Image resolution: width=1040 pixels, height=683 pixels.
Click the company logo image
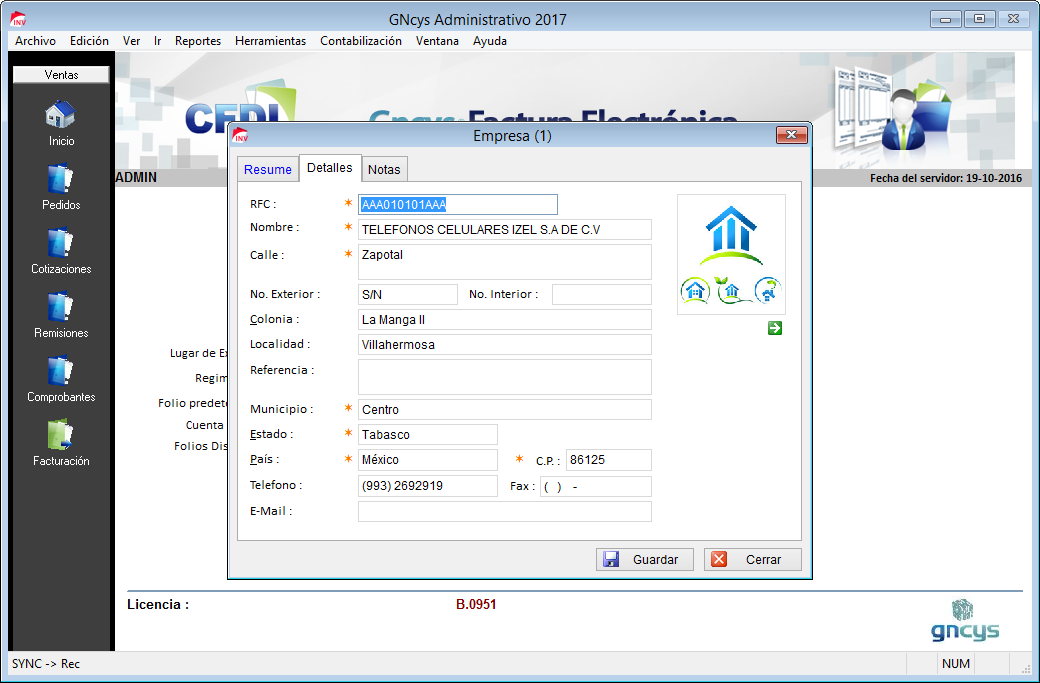(x=731, y=254)
